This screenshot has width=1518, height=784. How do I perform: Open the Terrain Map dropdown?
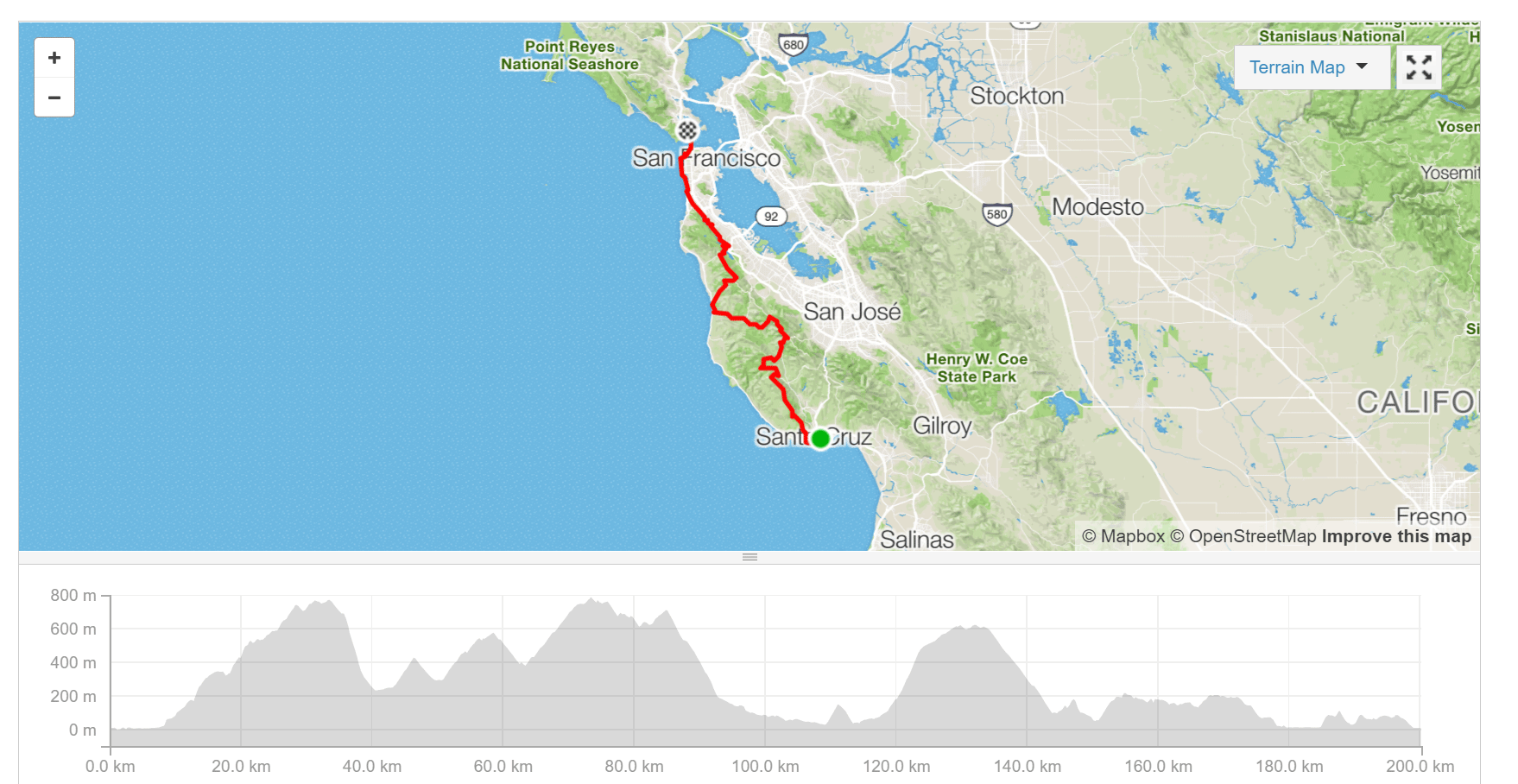(x=1312, y=67)
